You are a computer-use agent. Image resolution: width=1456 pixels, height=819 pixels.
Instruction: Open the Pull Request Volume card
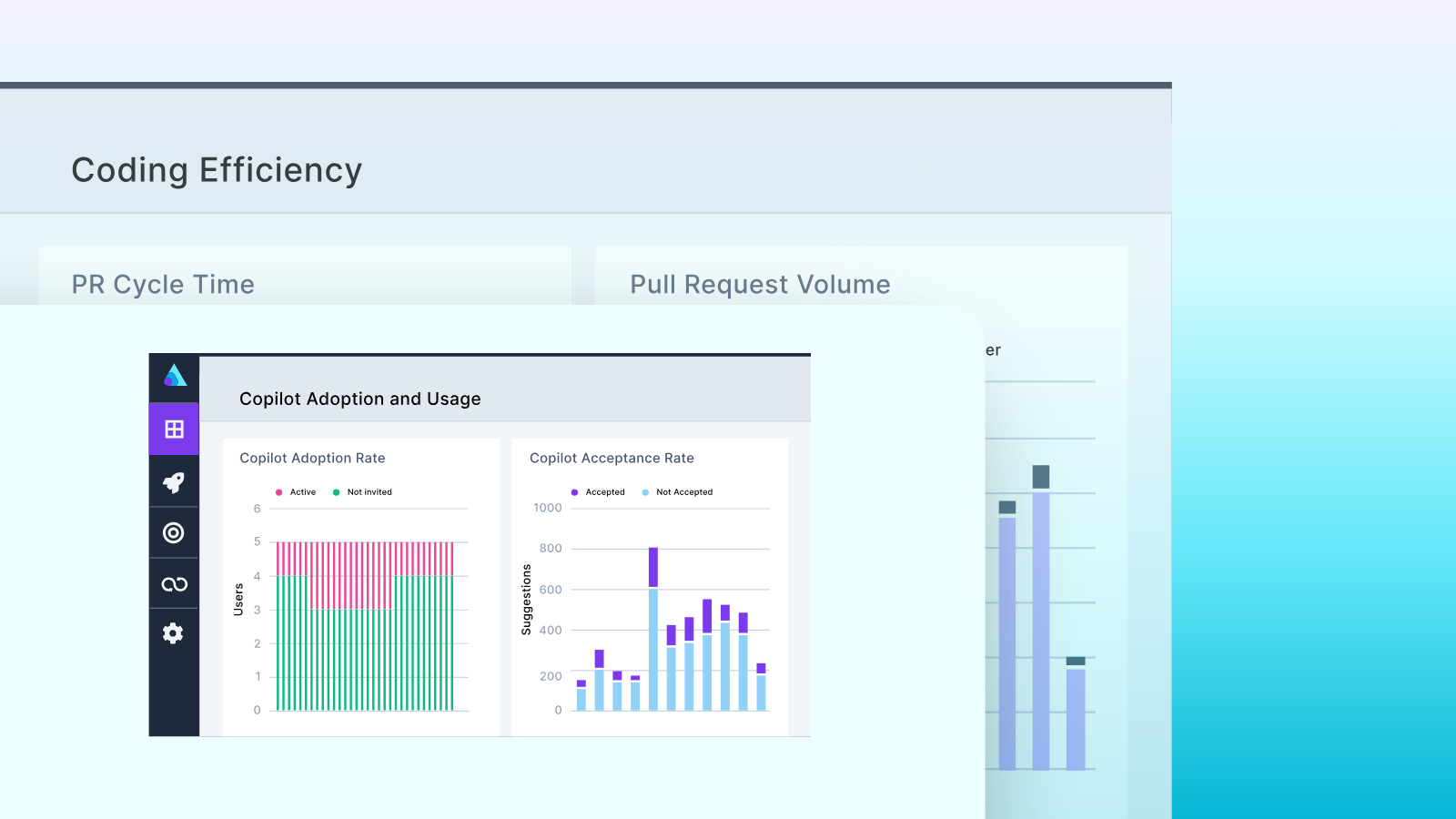coord(760,285)
